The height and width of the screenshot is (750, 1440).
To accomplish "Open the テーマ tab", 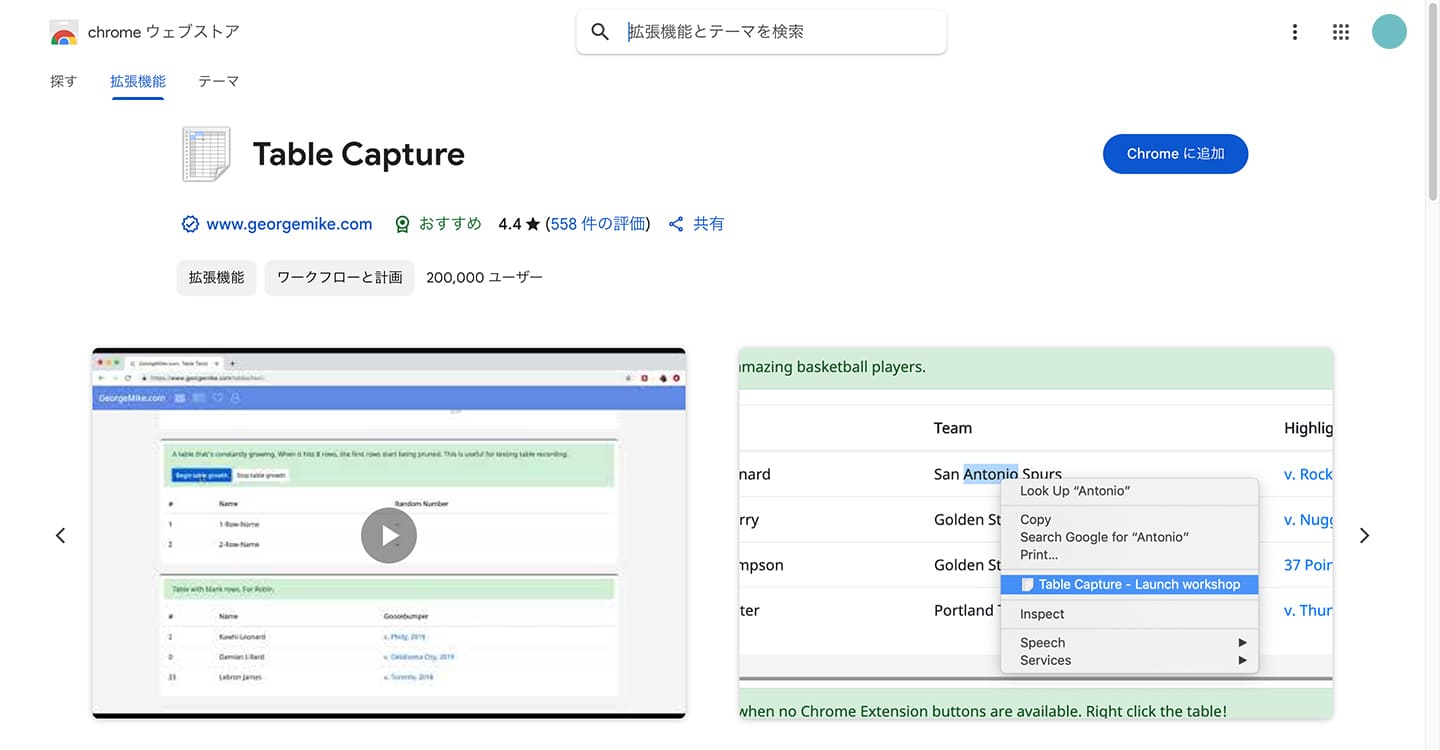I will (x=218, y=81).
